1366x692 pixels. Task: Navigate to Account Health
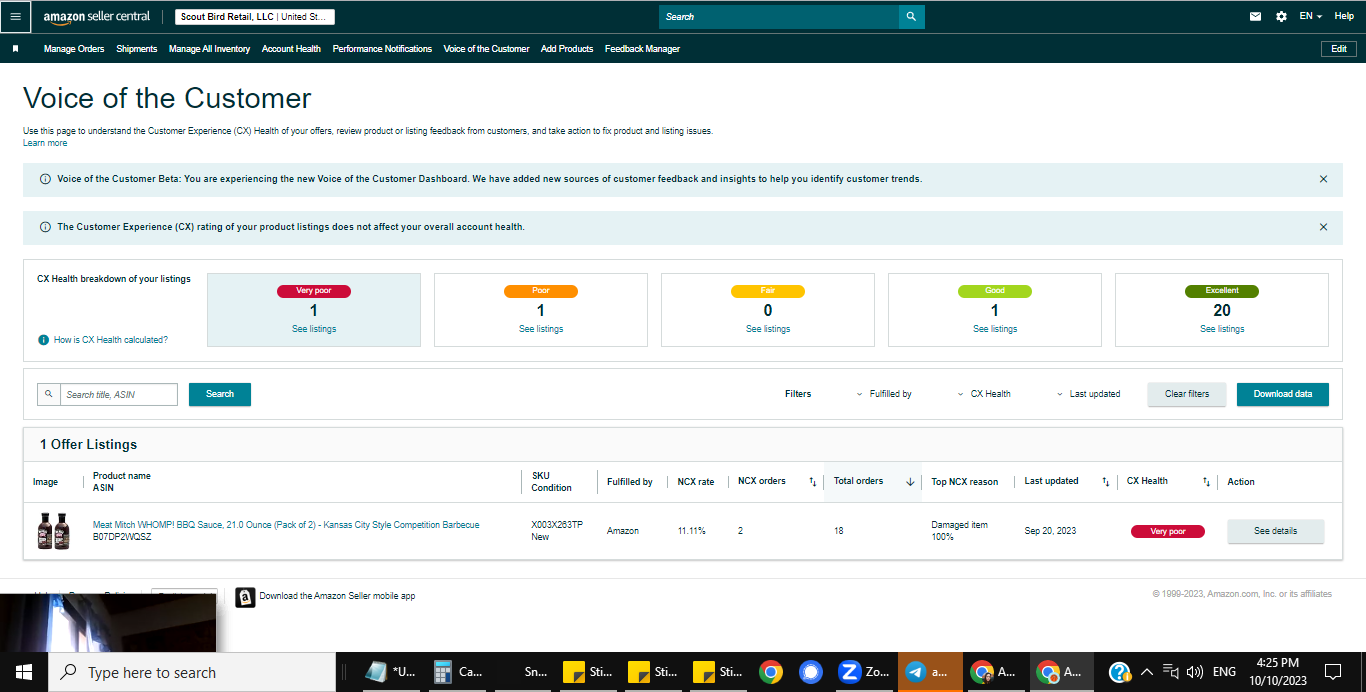click(x=291, y=49)
